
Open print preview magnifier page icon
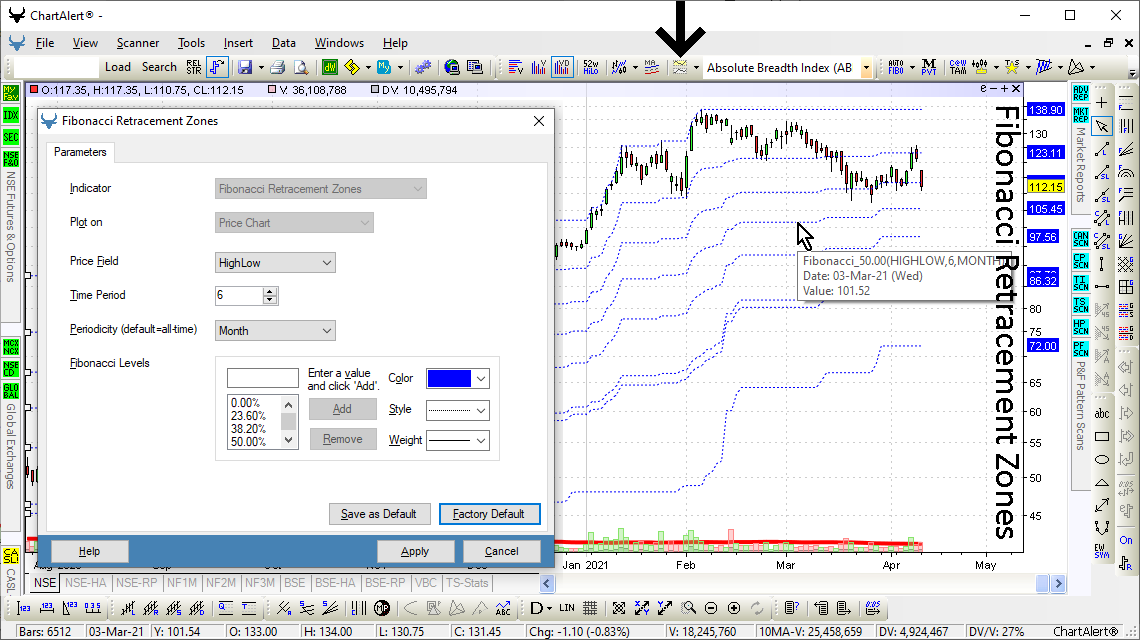(301, 68)
